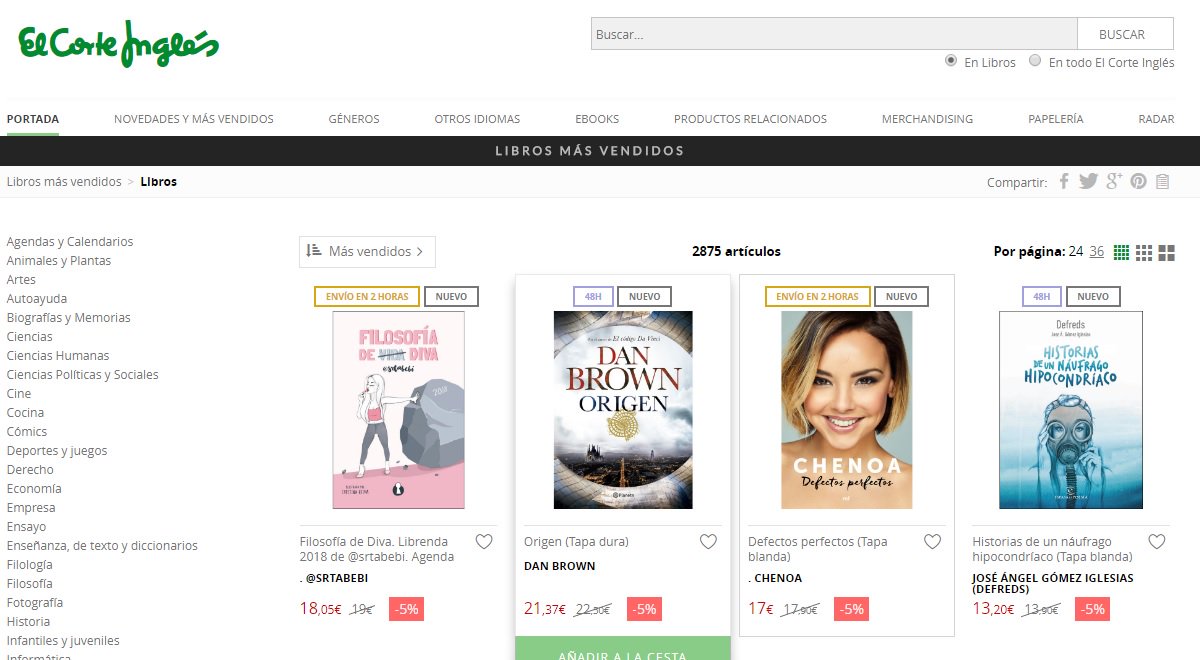Add Defectos perfectos to wishlist heart

click(932, 542)
